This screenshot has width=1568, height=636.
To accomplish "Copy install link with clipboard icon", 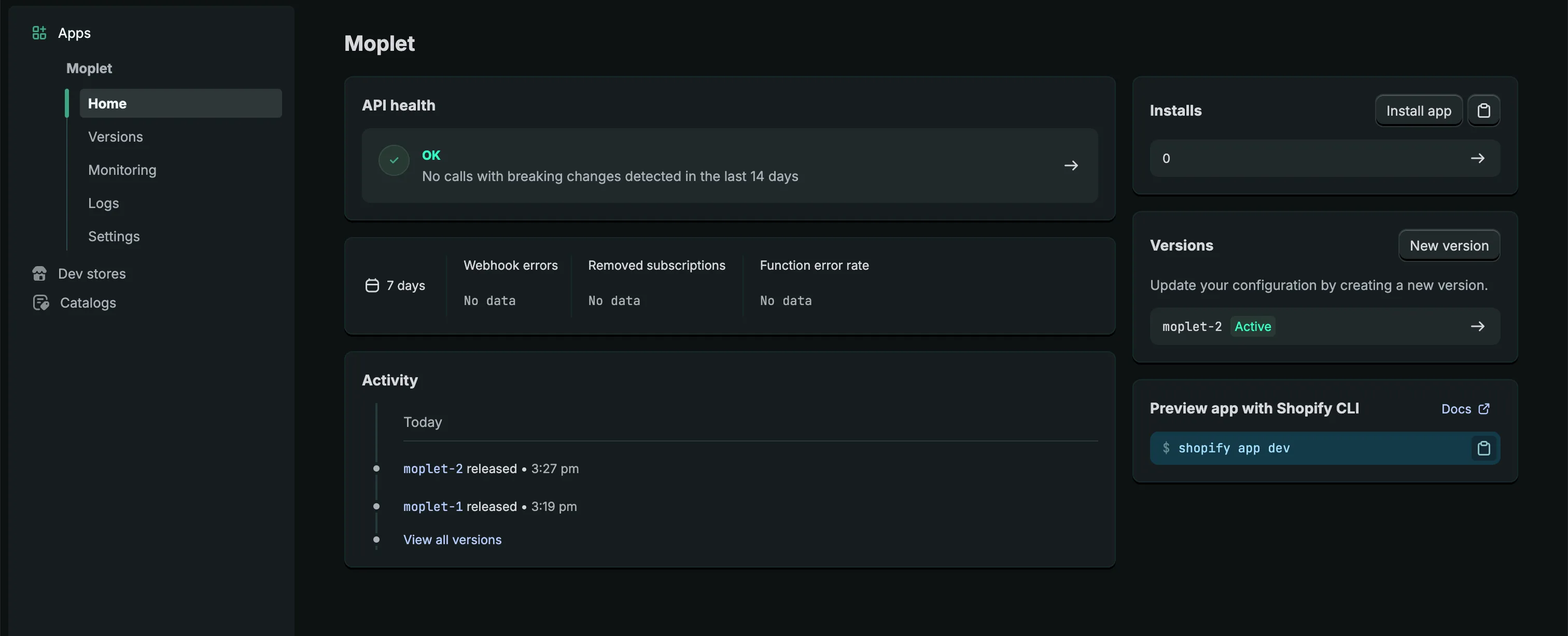I will [1483, 111].
